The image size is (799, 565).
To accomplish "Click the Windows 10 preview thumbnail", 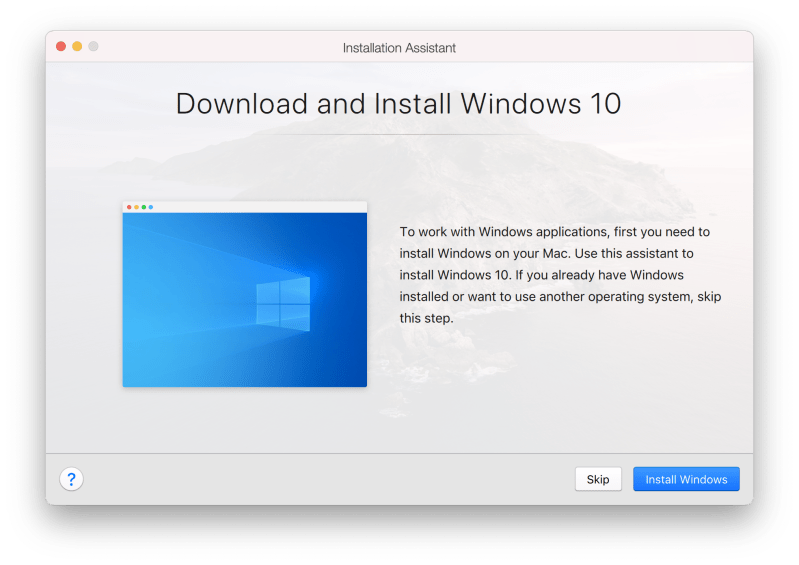I will [x=245, y=294].
